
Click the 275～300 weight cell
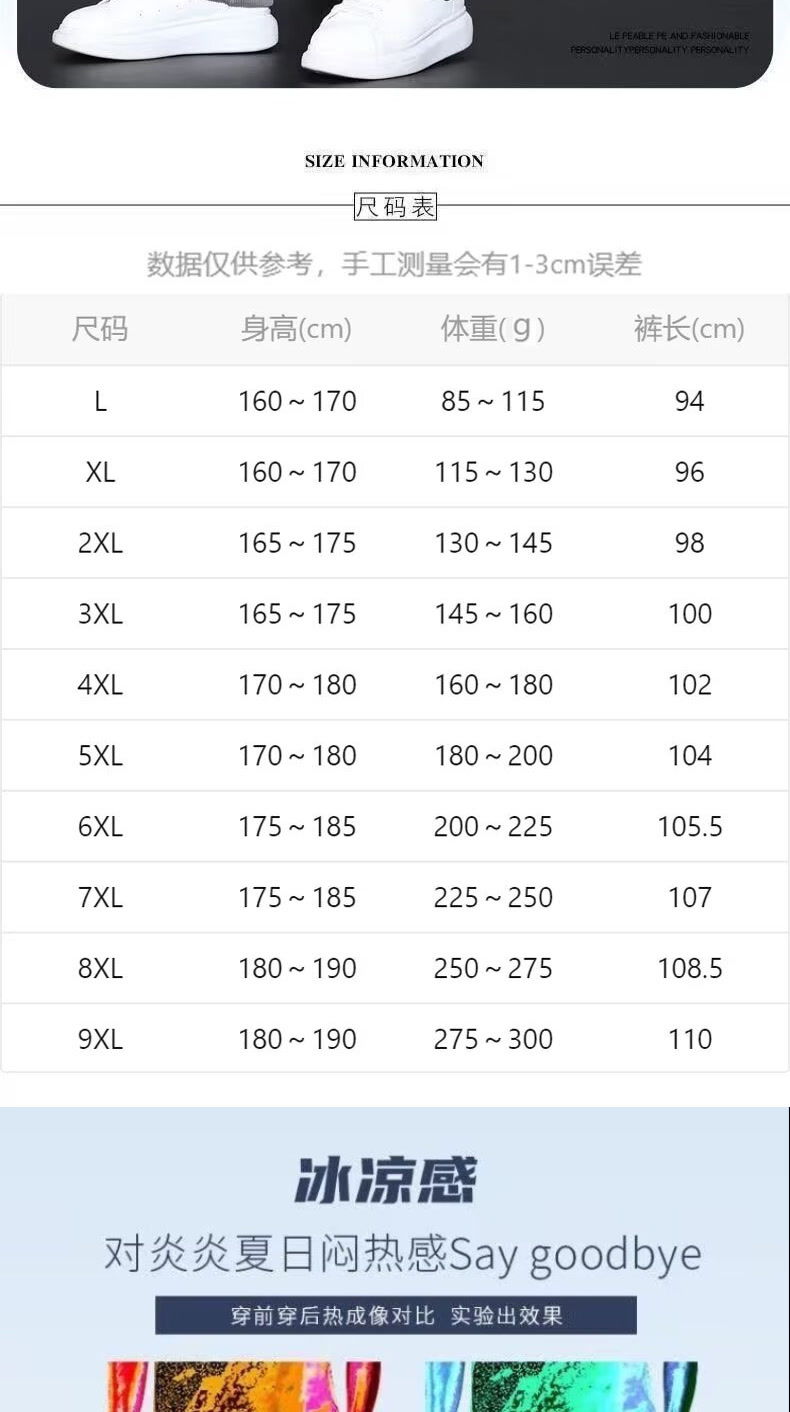pyautogui.click(x=493, y=1039)
